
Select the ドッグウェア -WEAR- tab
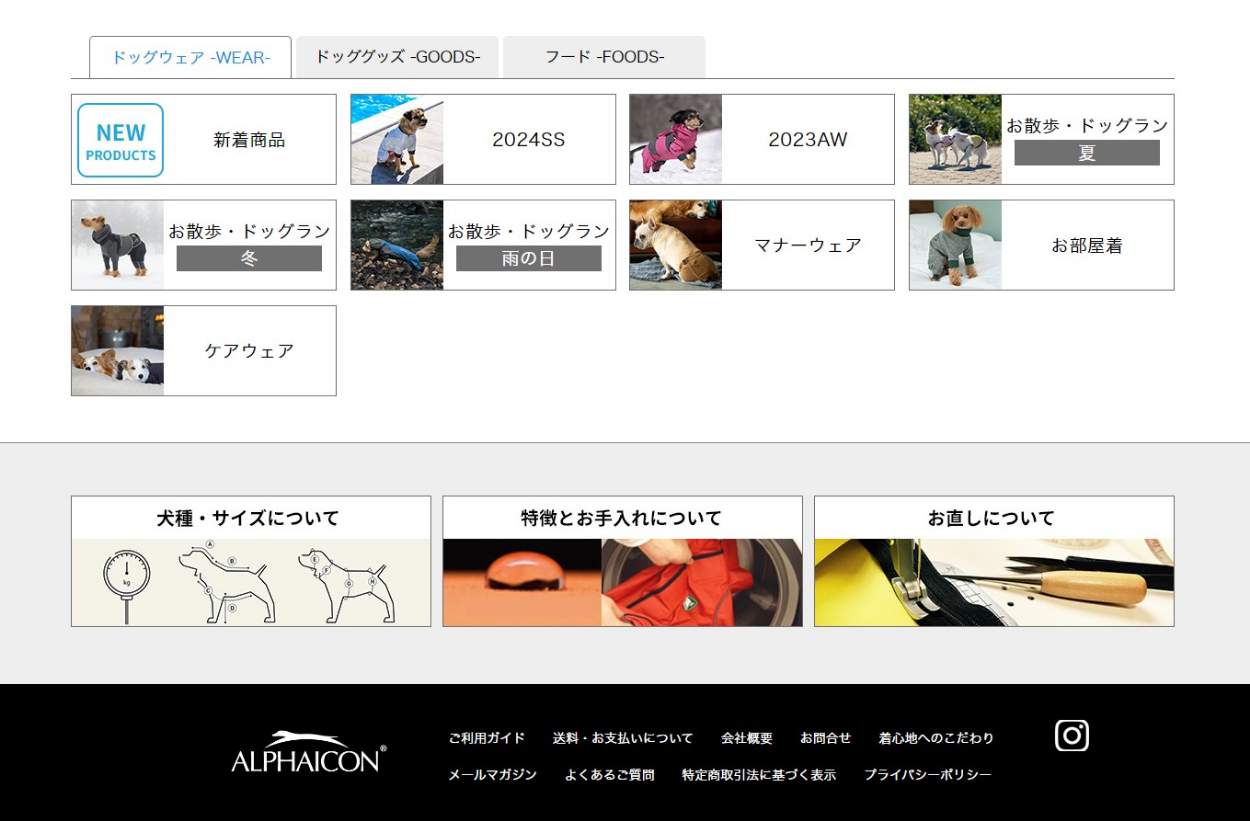190,57
